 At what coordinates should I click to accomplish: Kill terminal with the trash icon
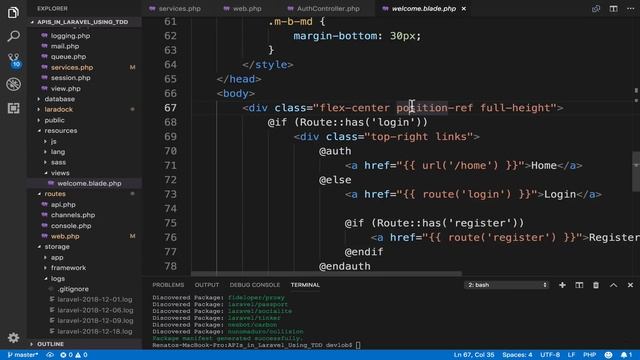click(596, 285)
